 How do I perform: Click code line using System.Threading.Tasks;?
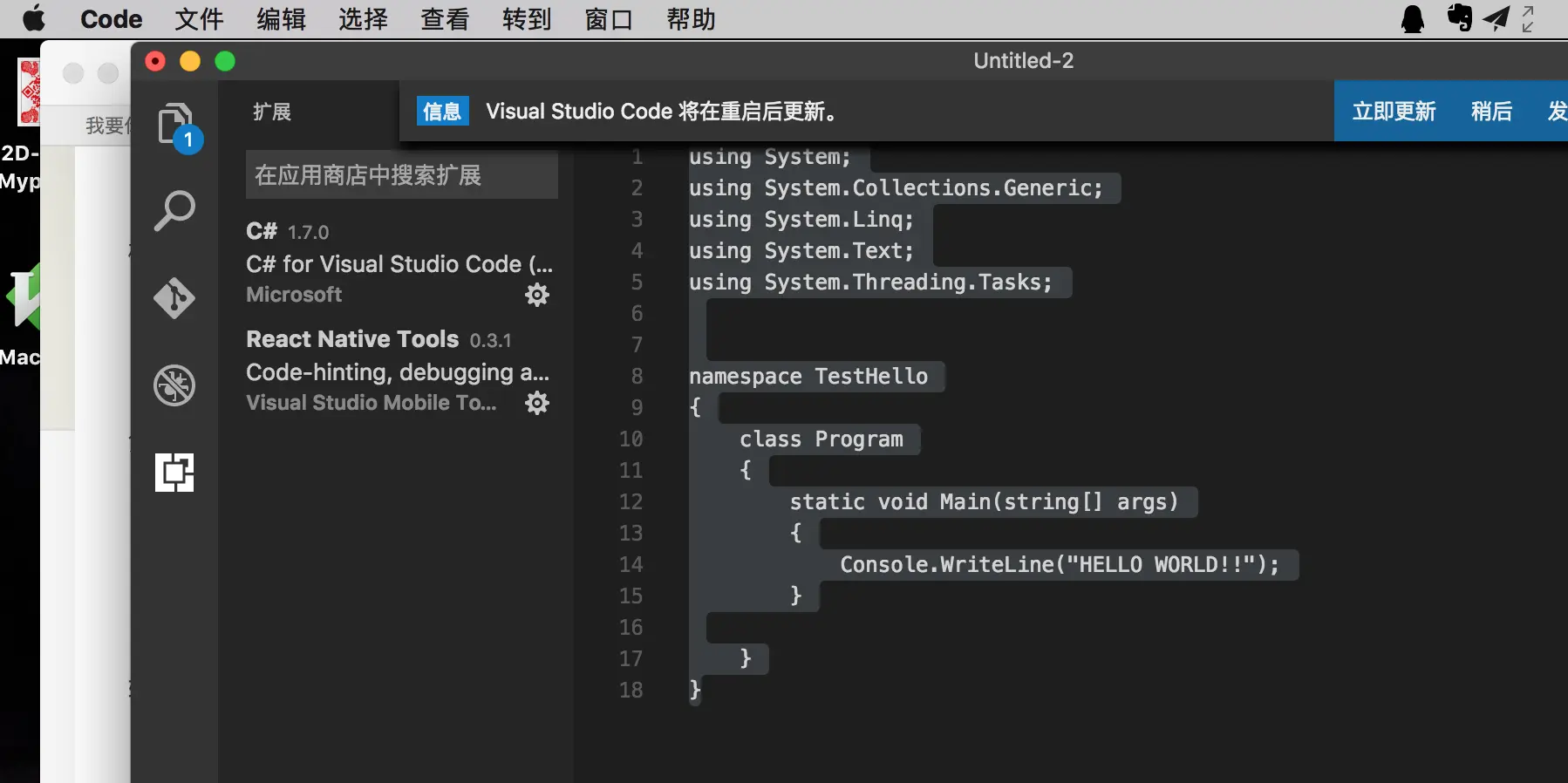870,283
